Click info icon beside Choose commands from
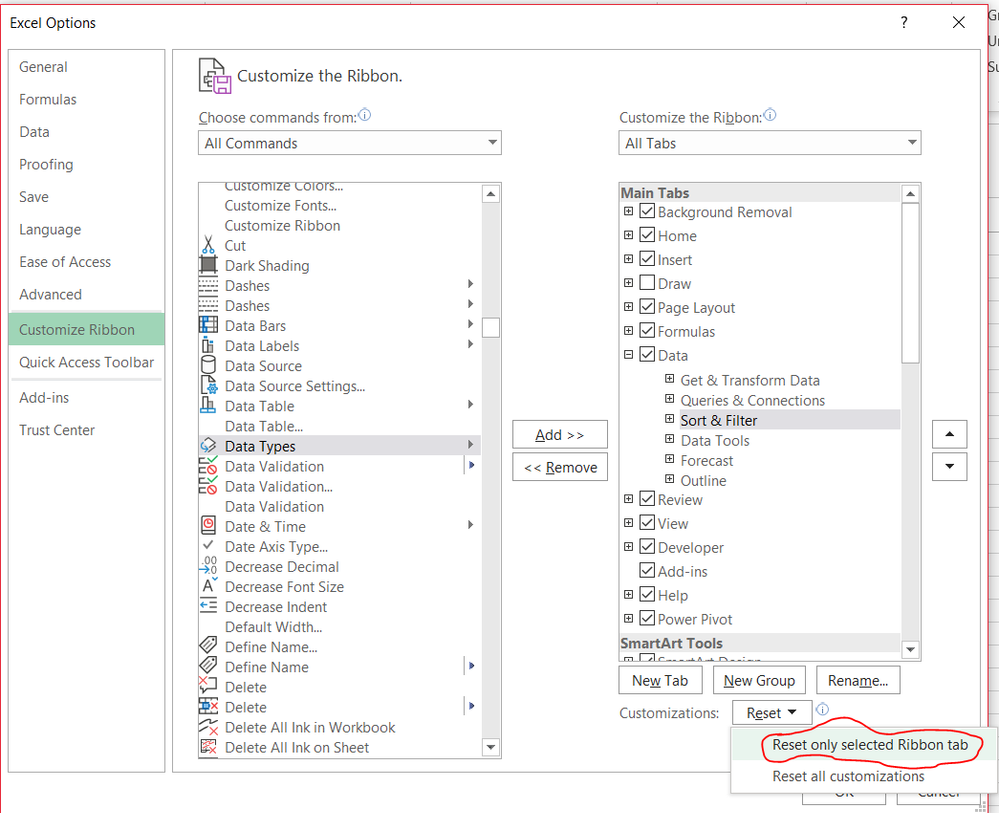This screenshot has width=999, height=813. [364, 115]
